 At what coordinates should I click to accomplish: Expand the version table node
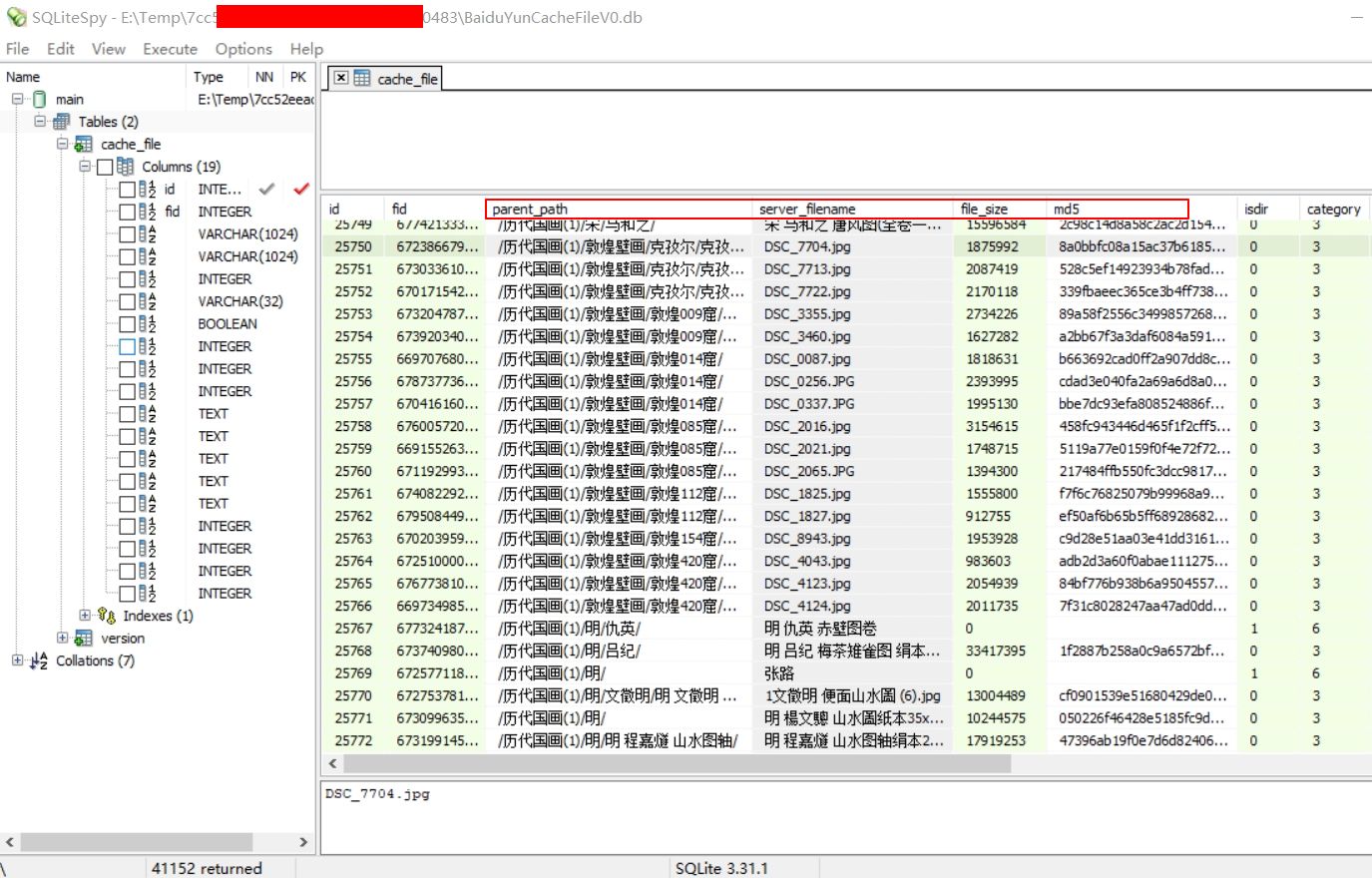[x=62, y=639]
